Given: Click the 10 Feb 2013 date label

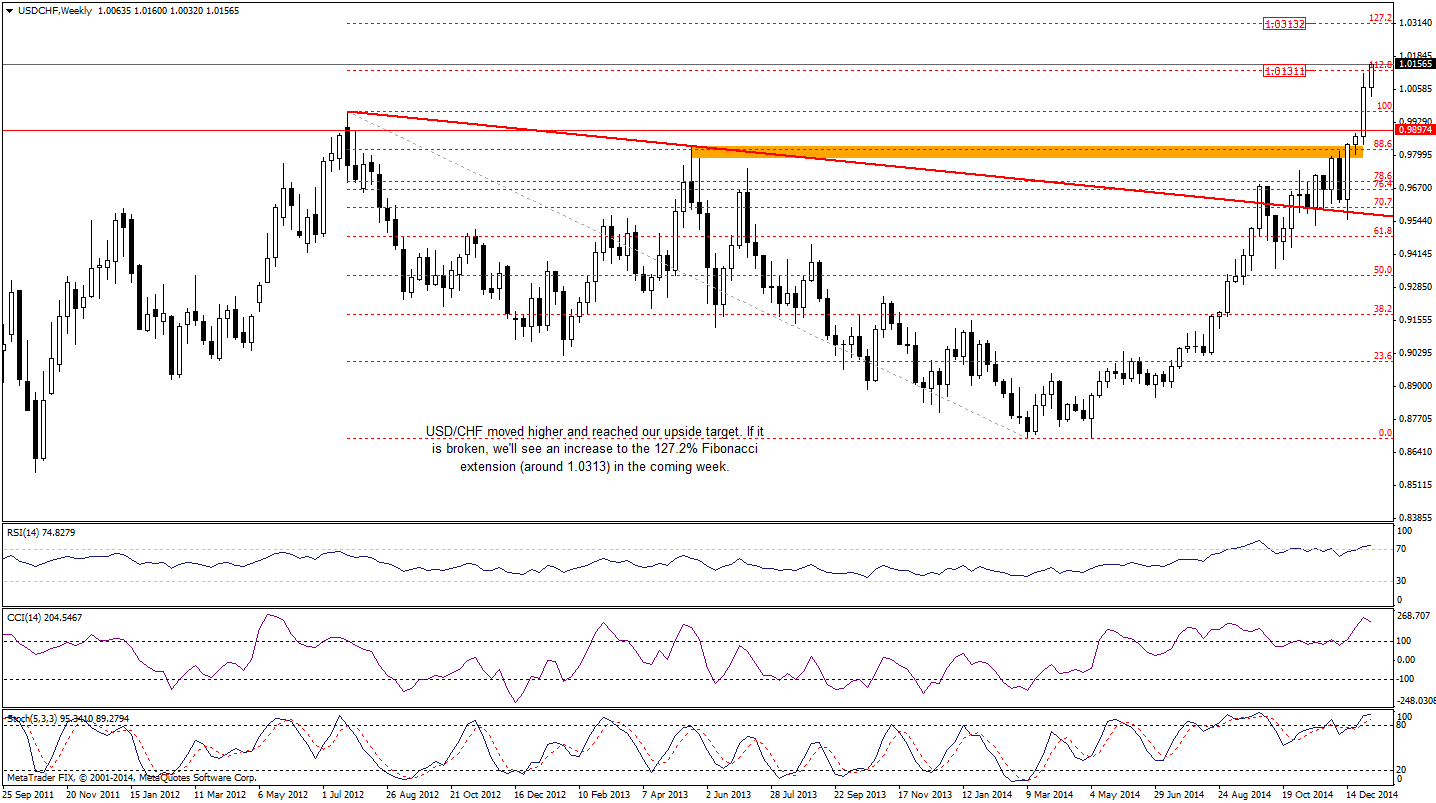Looking at the screenshot, I should [x=603, y=795].
